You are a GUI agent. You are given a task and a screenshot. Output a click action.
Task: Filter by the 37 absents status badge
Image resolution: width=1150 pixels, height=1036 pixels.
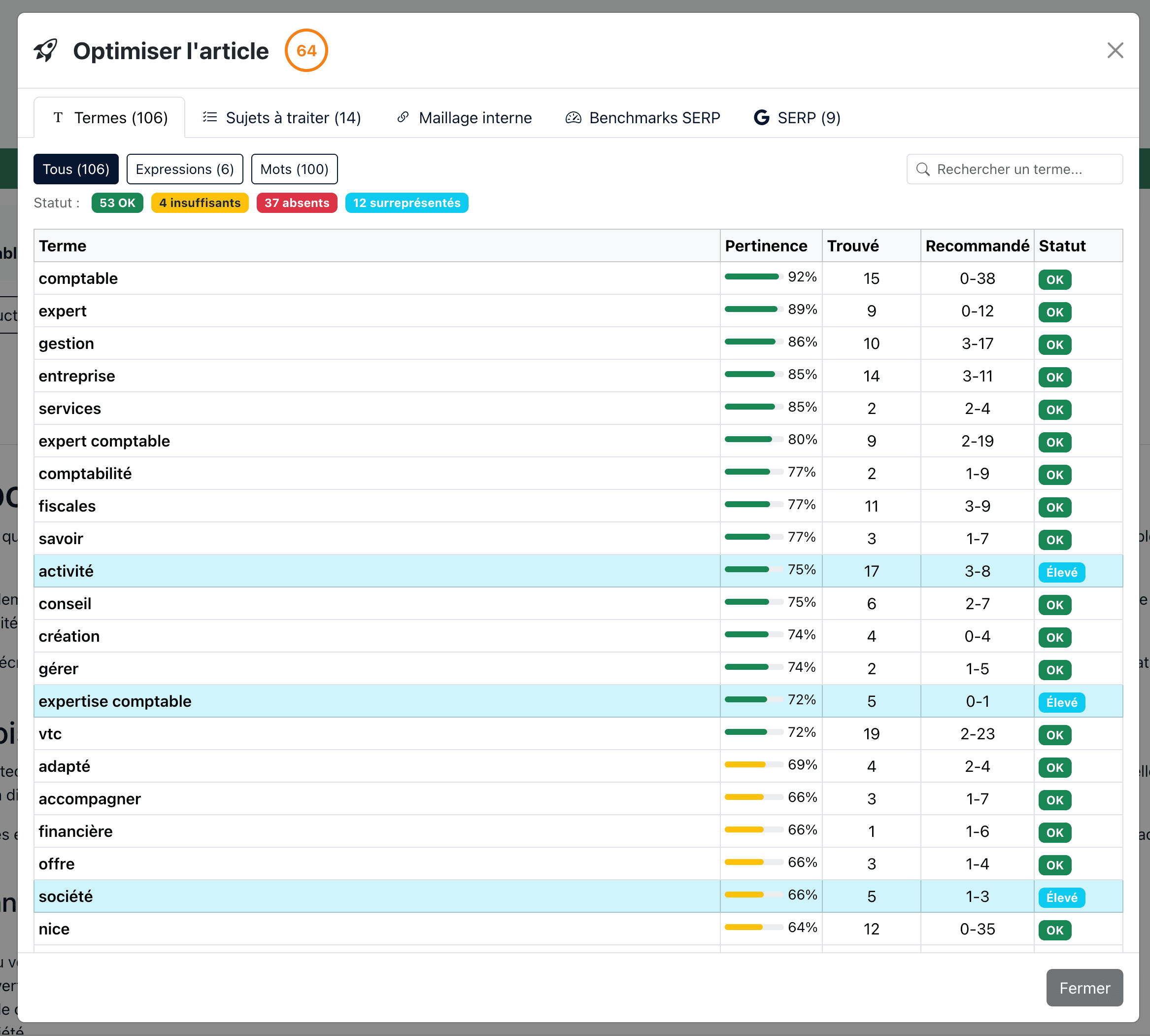pos(297,203)
